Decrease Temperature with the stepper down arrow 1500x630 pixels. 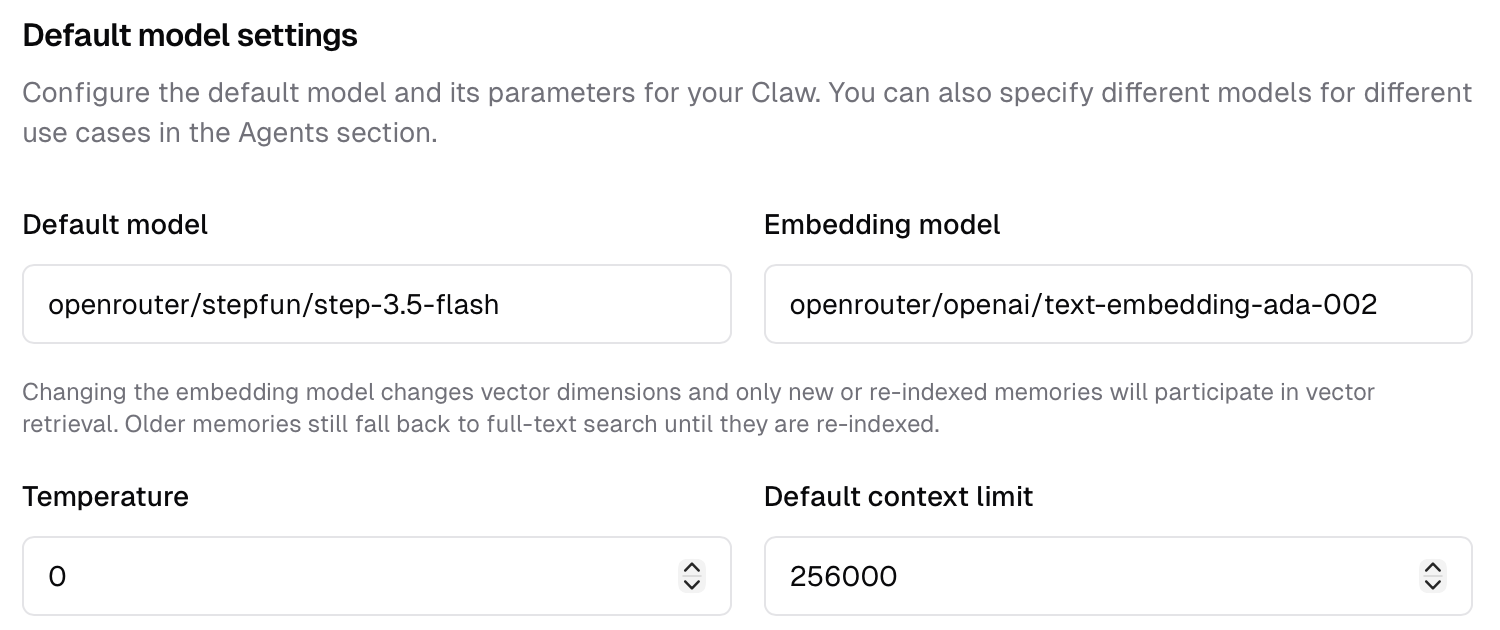point(691,584)
